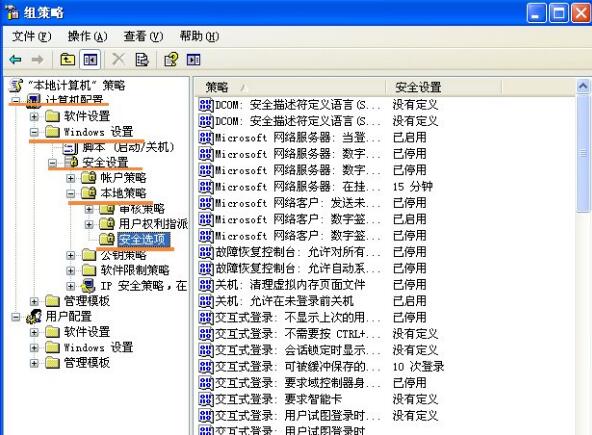Select Microsoft 网络服务器: 在挂 policy
This screenshot has height=435, width=592.
[289, 186]
